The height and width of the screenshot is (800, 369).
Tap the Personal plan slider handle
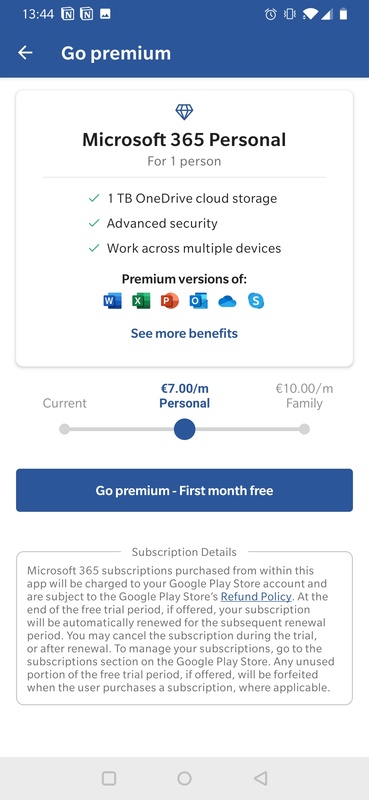coord(184,429)
